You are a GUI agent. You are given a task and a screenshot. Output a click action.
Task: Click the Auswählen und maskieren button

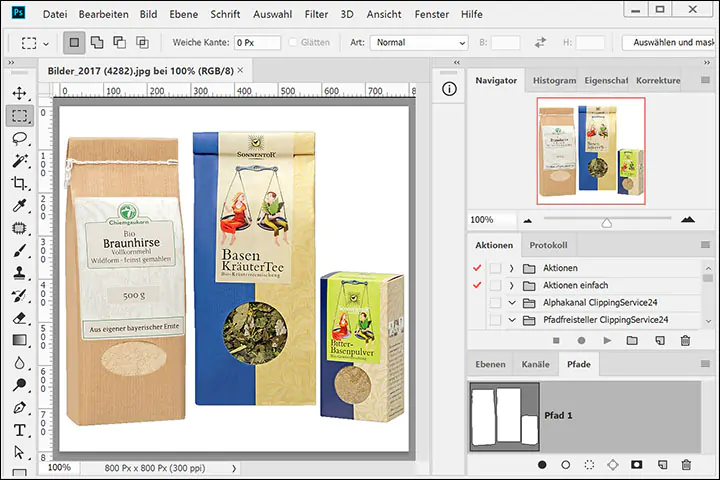[668, 43]
